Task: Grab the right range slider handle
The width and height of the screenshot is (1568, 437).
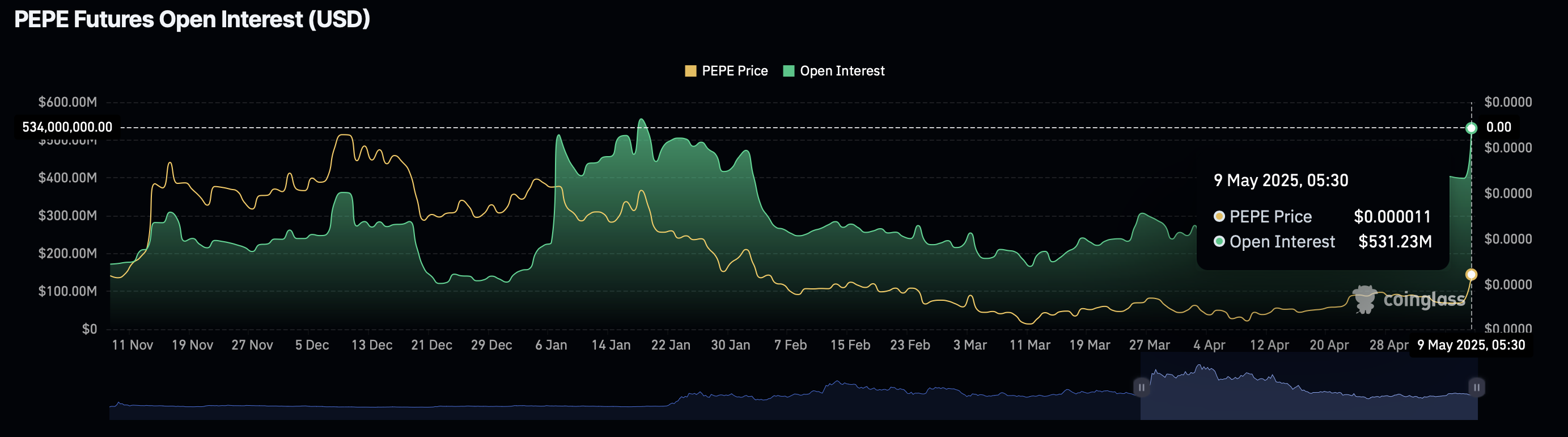Action: pos(1477,387)
